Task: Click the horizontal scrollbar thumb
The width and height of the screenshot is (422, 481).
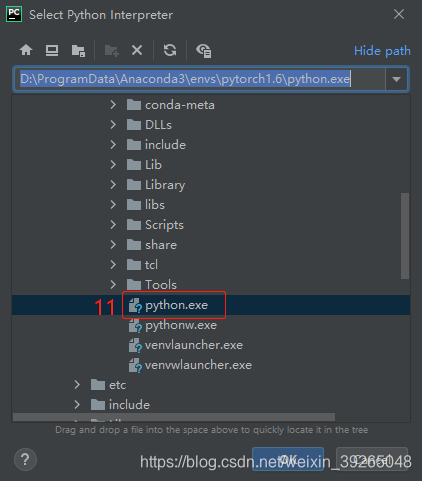Action: [x=174, y=417]
